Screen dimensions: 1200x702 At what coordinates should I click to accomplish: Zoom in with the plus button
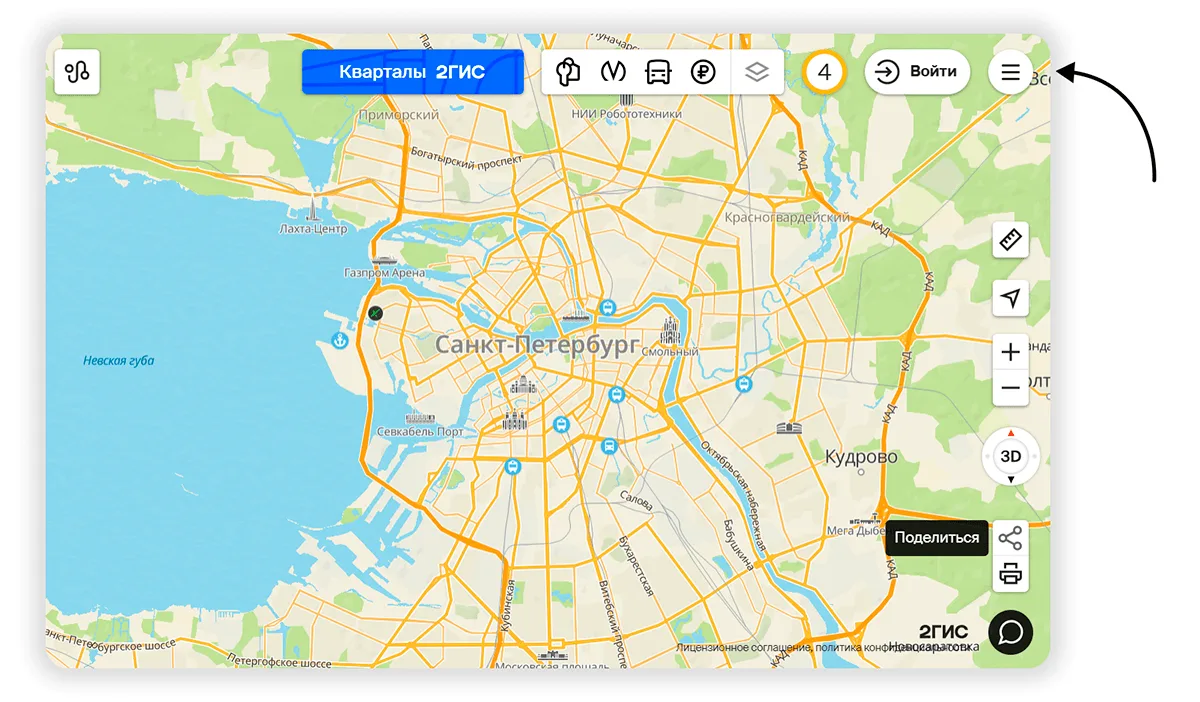tap(1011, 352)
